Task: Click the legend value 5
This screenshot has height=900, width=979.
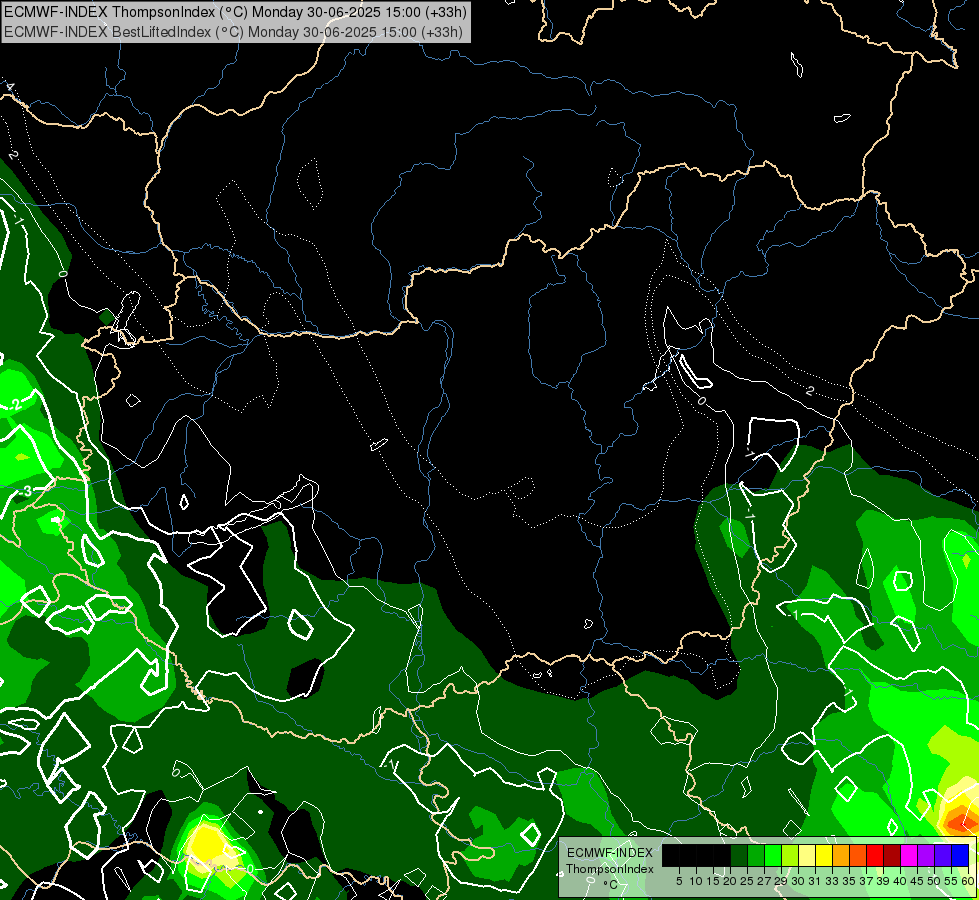Action: (679, 881)
